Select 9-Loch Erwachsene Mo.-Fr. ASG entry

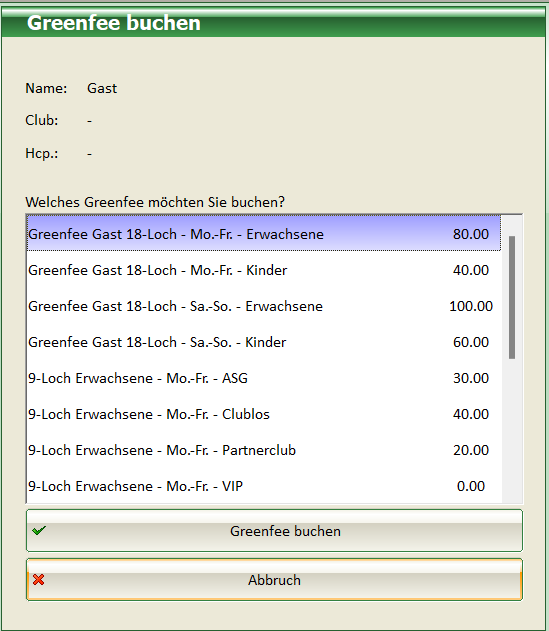264,378
